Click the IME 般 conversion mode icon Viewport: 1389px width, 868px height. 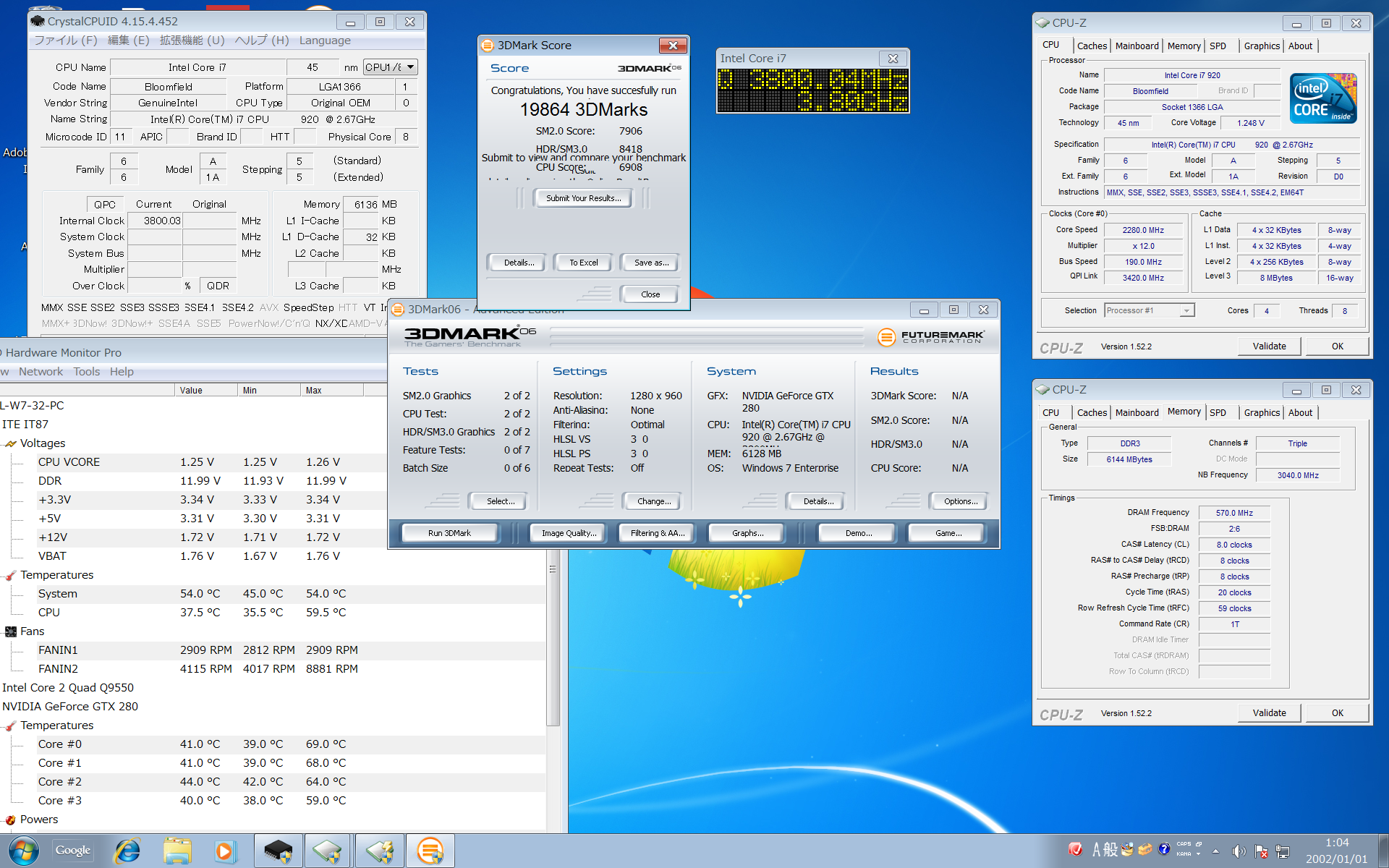[x=1110, y=849]
